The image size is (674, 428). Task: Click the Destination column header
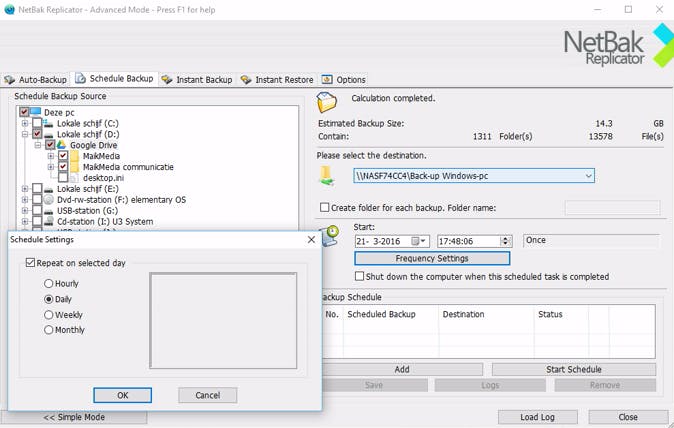click(x=486, y=314)
